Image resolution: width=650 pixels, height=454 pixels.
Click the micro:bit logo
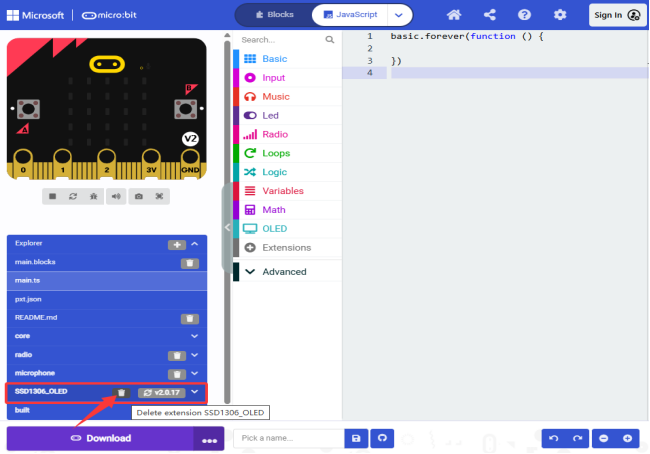tap(109, 15)
